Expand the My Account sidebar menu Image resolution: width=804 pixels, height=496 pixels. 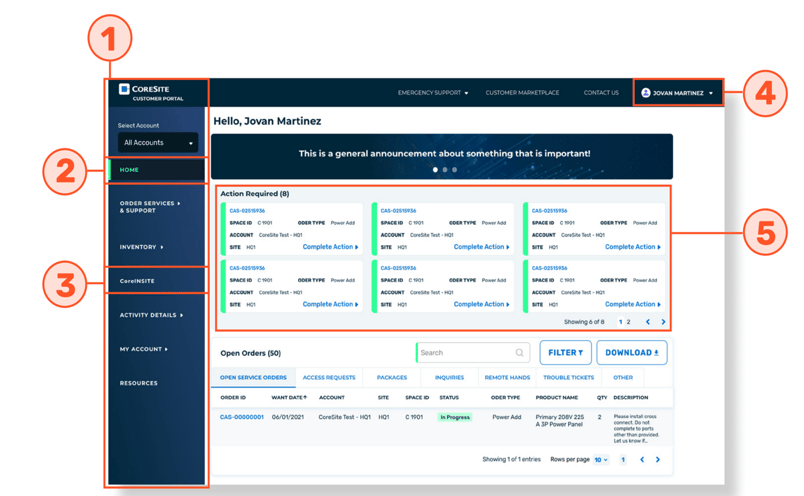(x=144, y=349)
